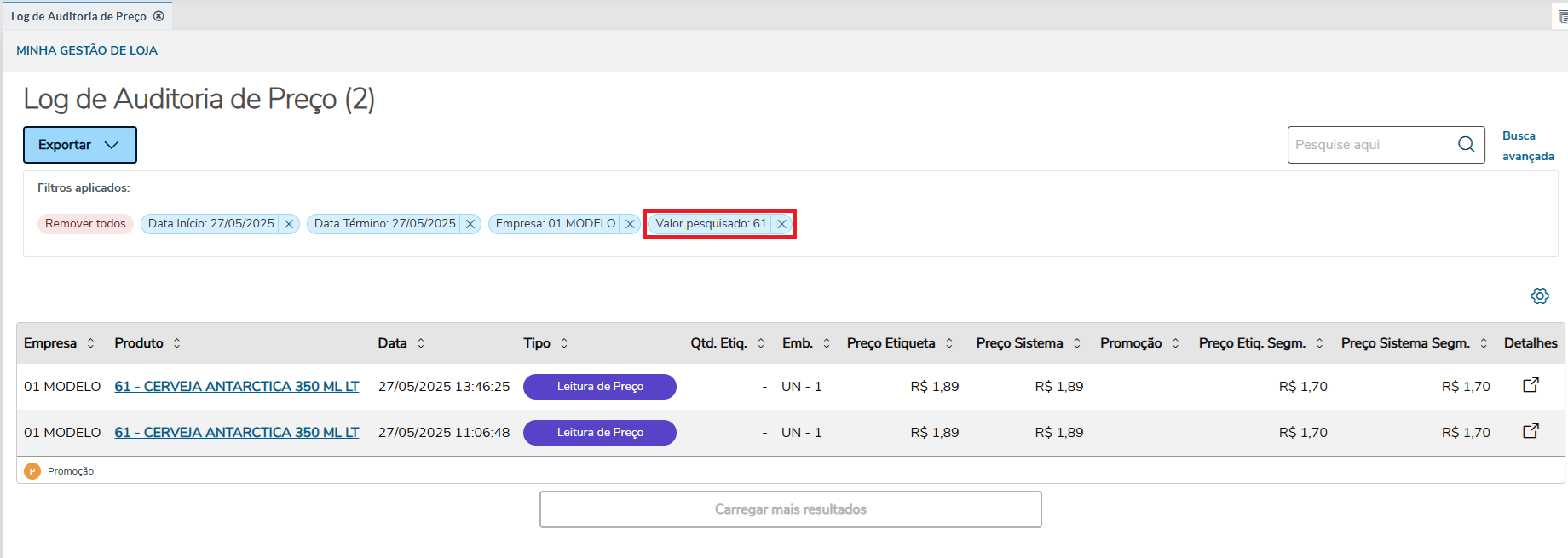The image size is (1568, 558).
Task: Close the Log de Auditoria de Preço tab
Action: pos(159,16)
